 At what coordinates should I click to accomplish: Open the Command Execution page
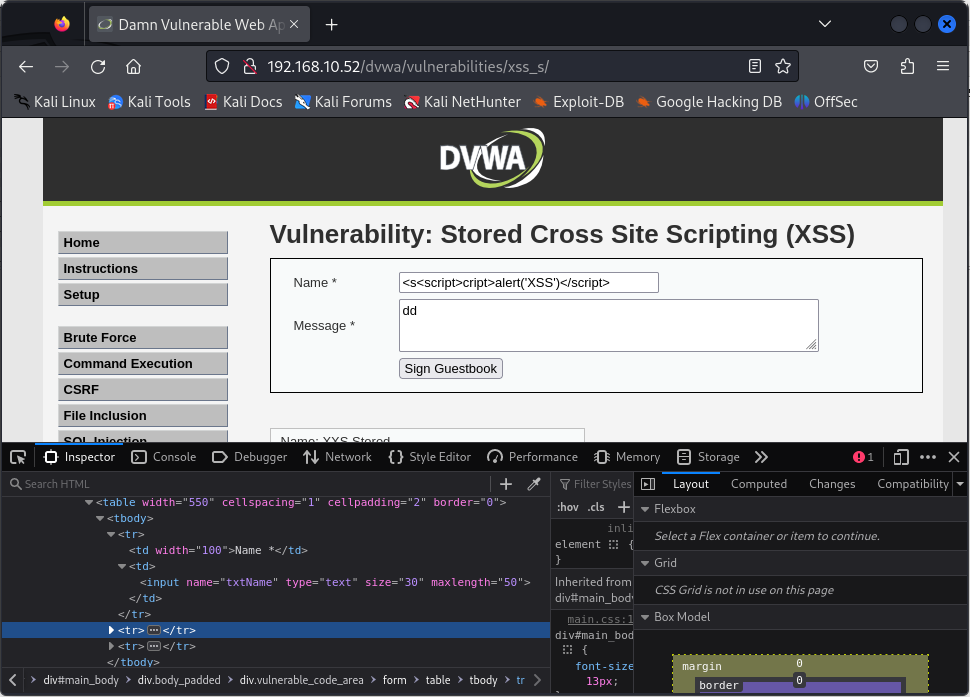143,364
